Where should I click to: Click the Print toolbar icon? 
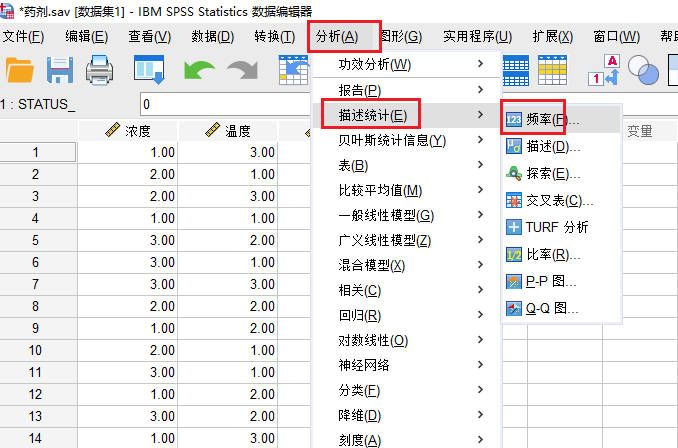click(101, 70)
